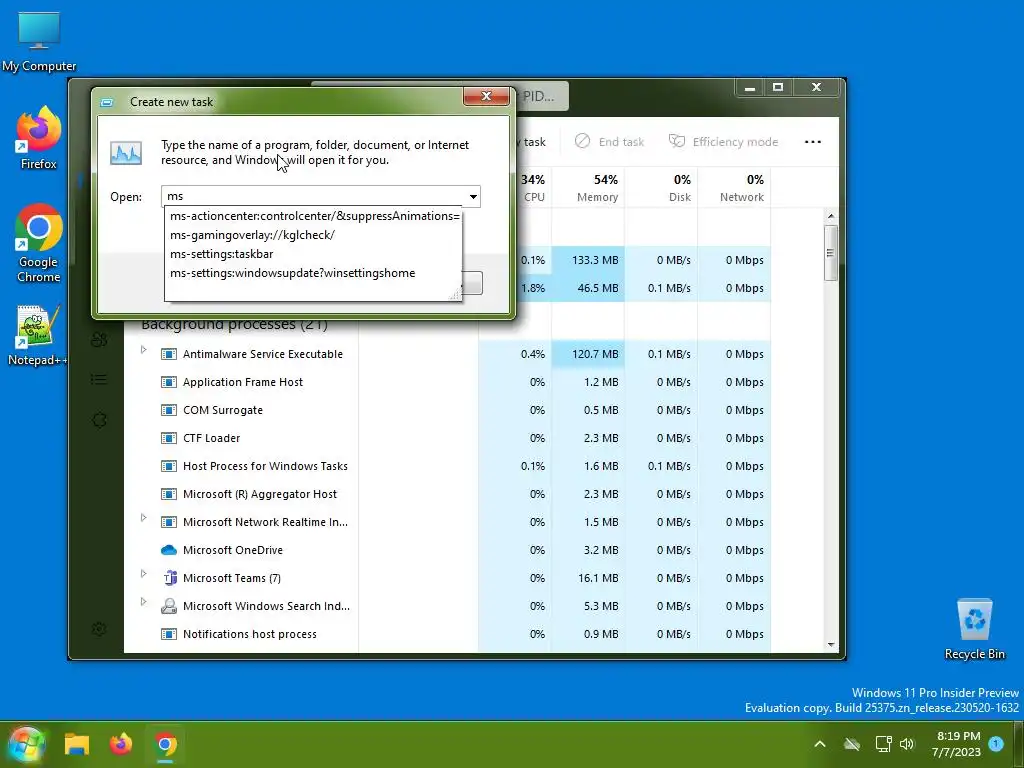Open volume control in system tray
Viewport: 1024px width, 768px height.
pos(907,744)
